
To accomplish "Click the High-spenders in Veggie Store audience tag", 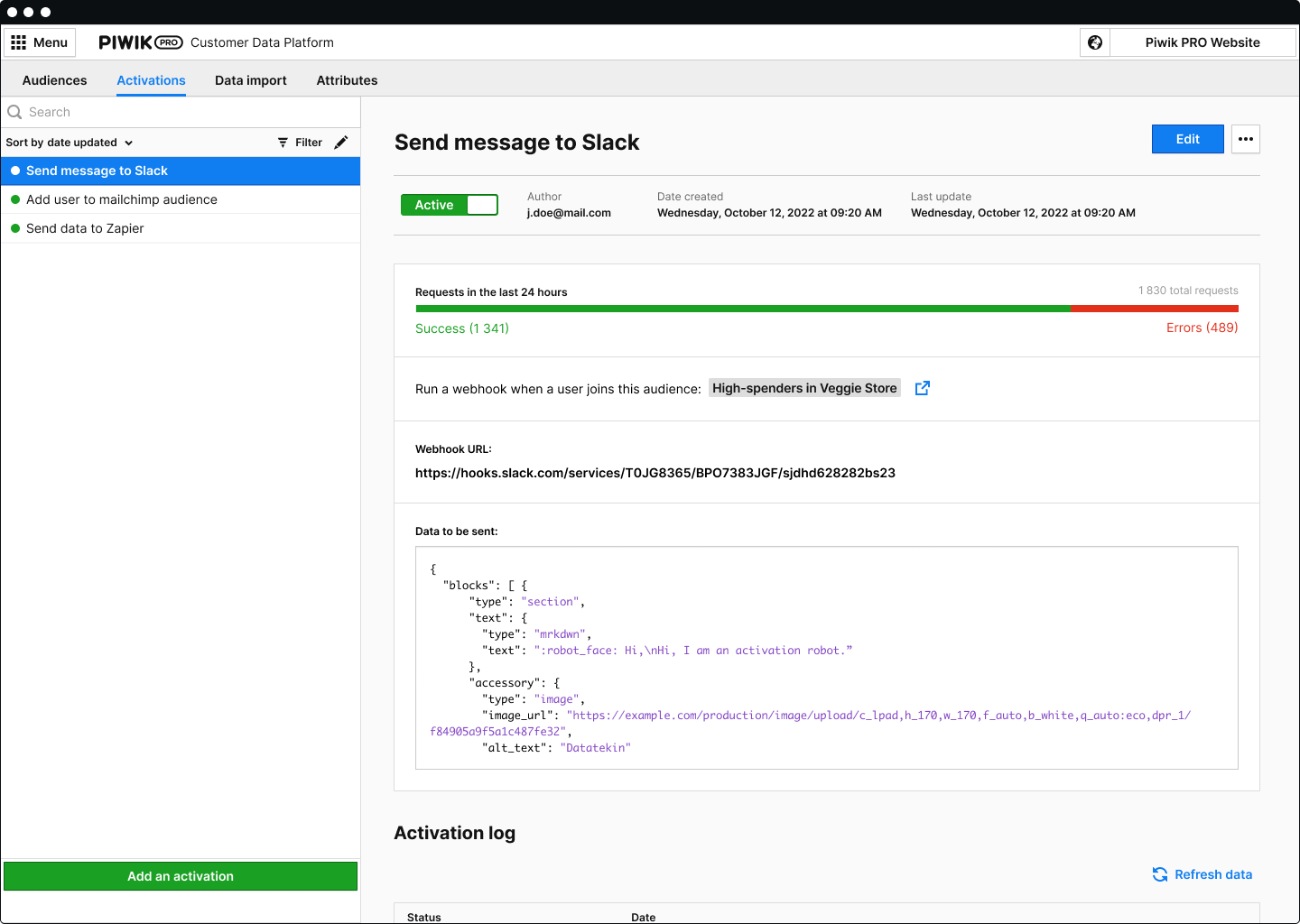I will [803, 388].
